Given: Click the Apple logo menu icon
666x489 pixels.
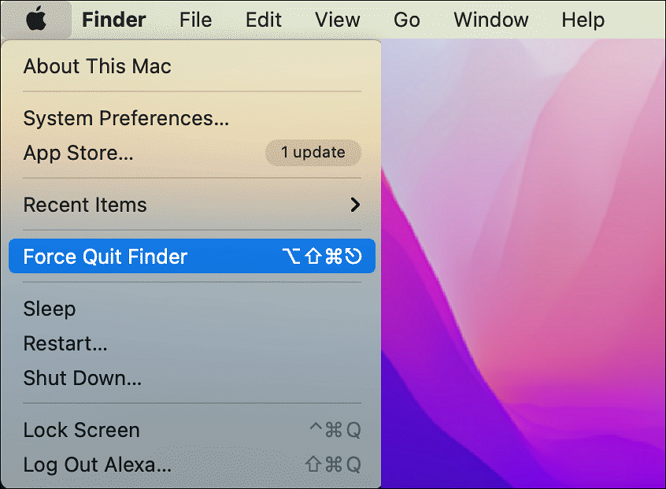Looking at the screenshot, I should [x=36, y=19].
